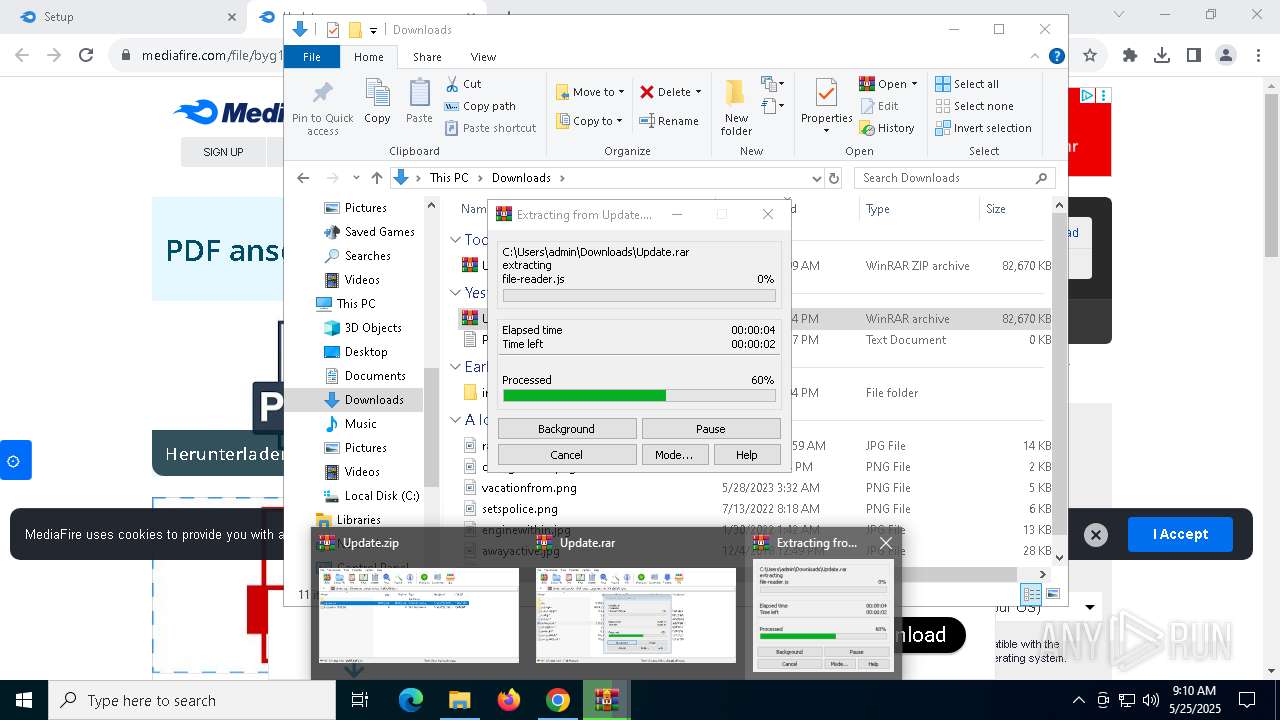
Task: Click the Explorer Back arrow
Action: coord(303,178)
